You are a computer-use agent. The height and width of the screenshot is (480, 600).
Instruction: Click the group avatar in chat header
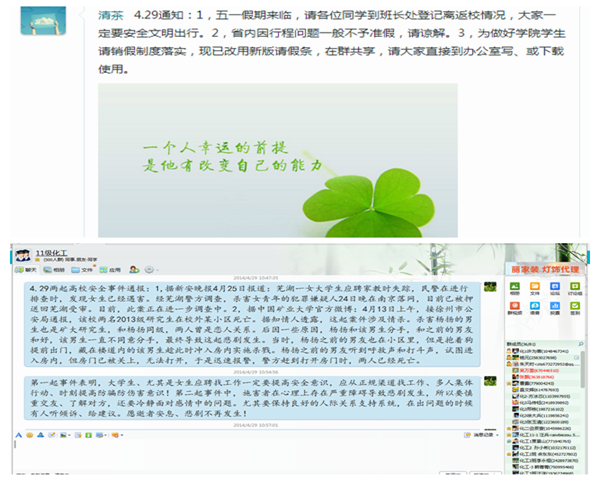pyautogui.click(x=21, y=251)
